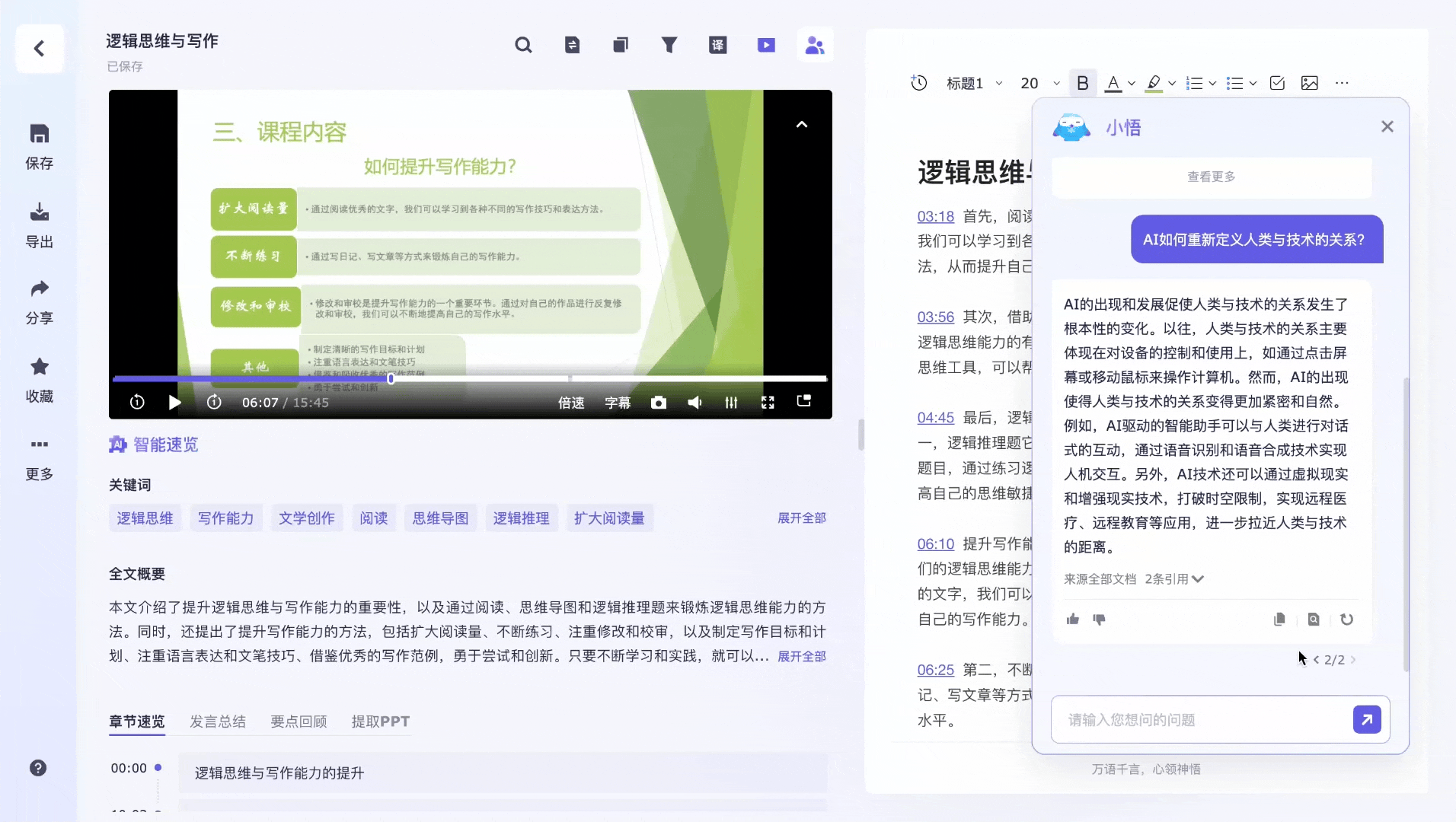
Task: Open the highlight color dropdown arrow
Action: tap(1172, 84)
